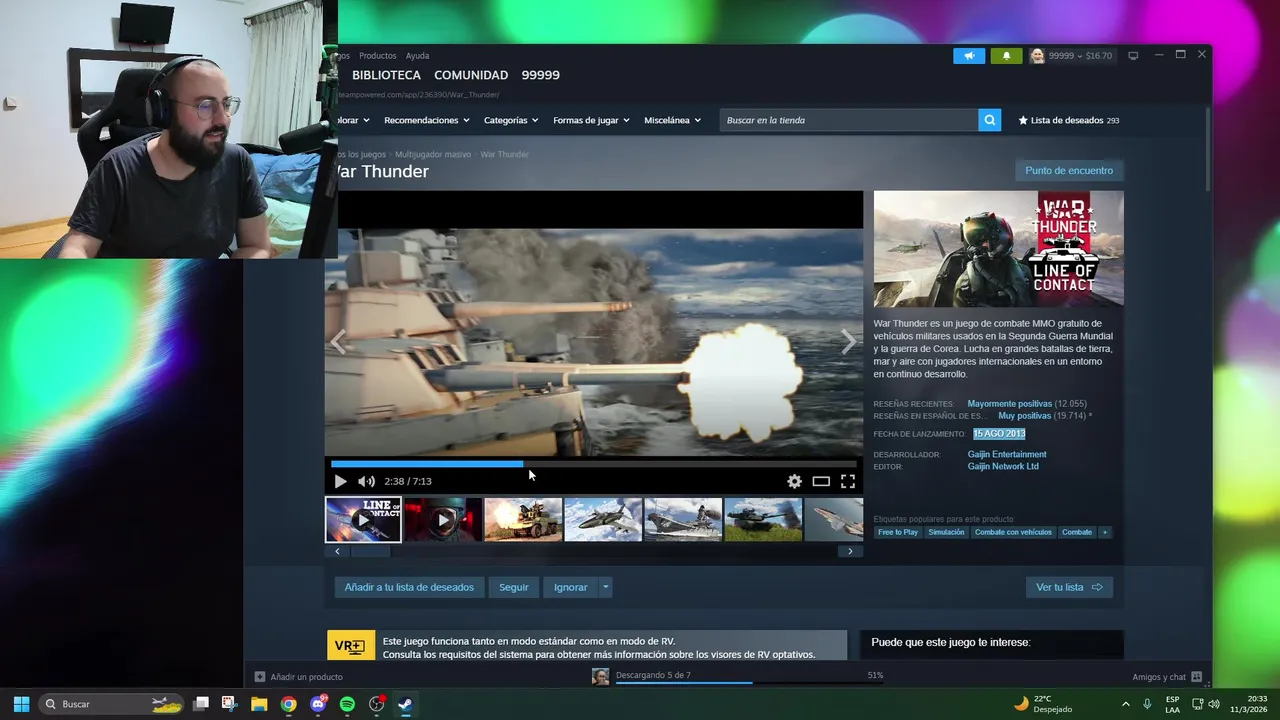The image size is (1280, 720).
Task: Select Combate con vehículos tag
Action: pyautogui.click(x=1013, y=532)
